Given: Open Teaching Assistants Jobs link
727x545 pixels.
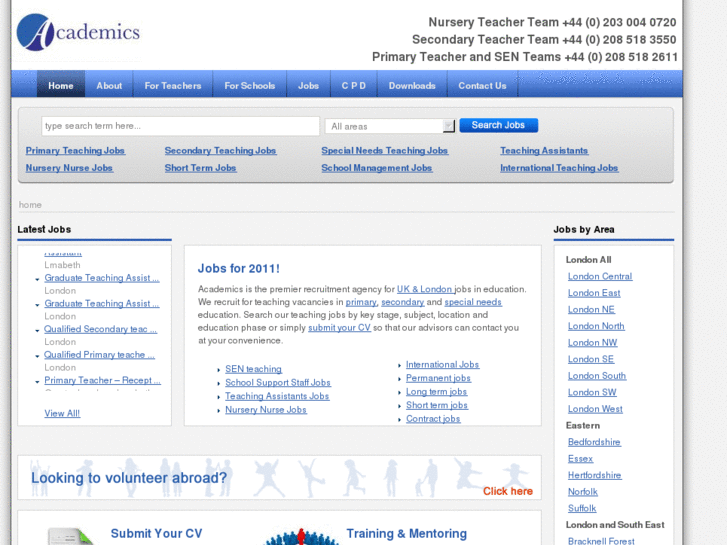Looking at the screenshot, I should pos(277,396).
